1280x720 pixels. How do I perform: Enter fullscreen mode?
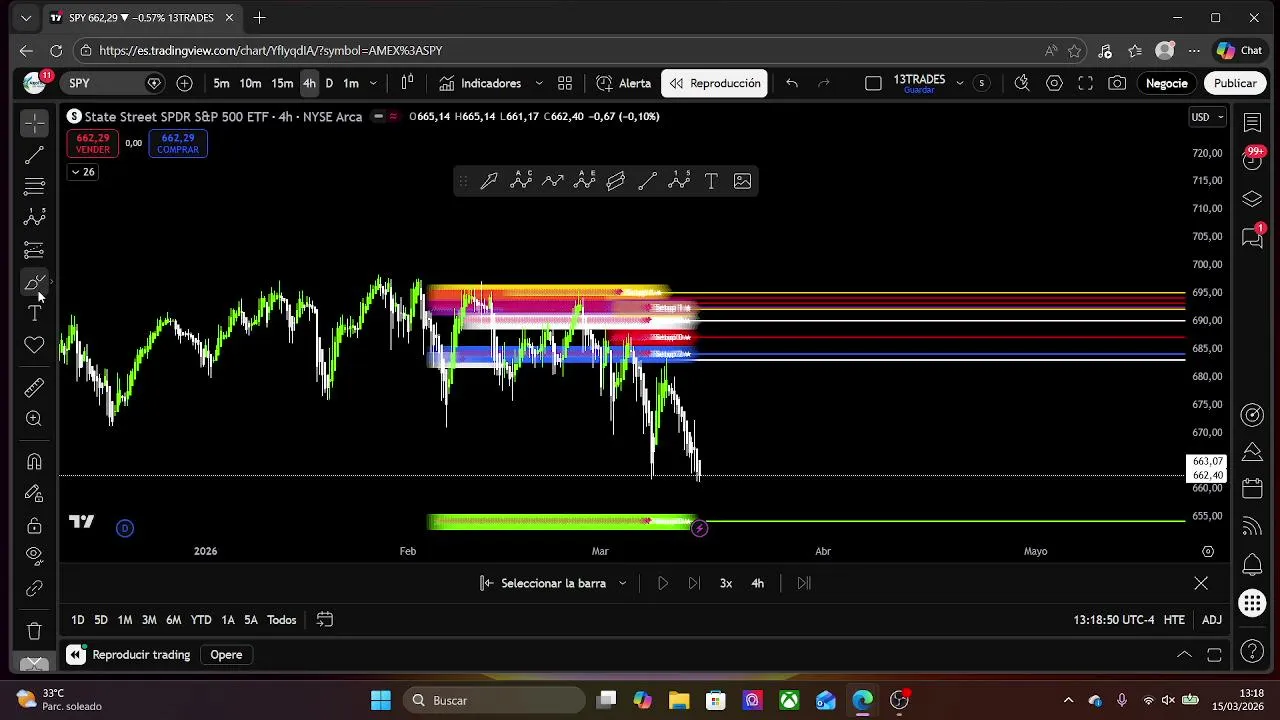1086,83
